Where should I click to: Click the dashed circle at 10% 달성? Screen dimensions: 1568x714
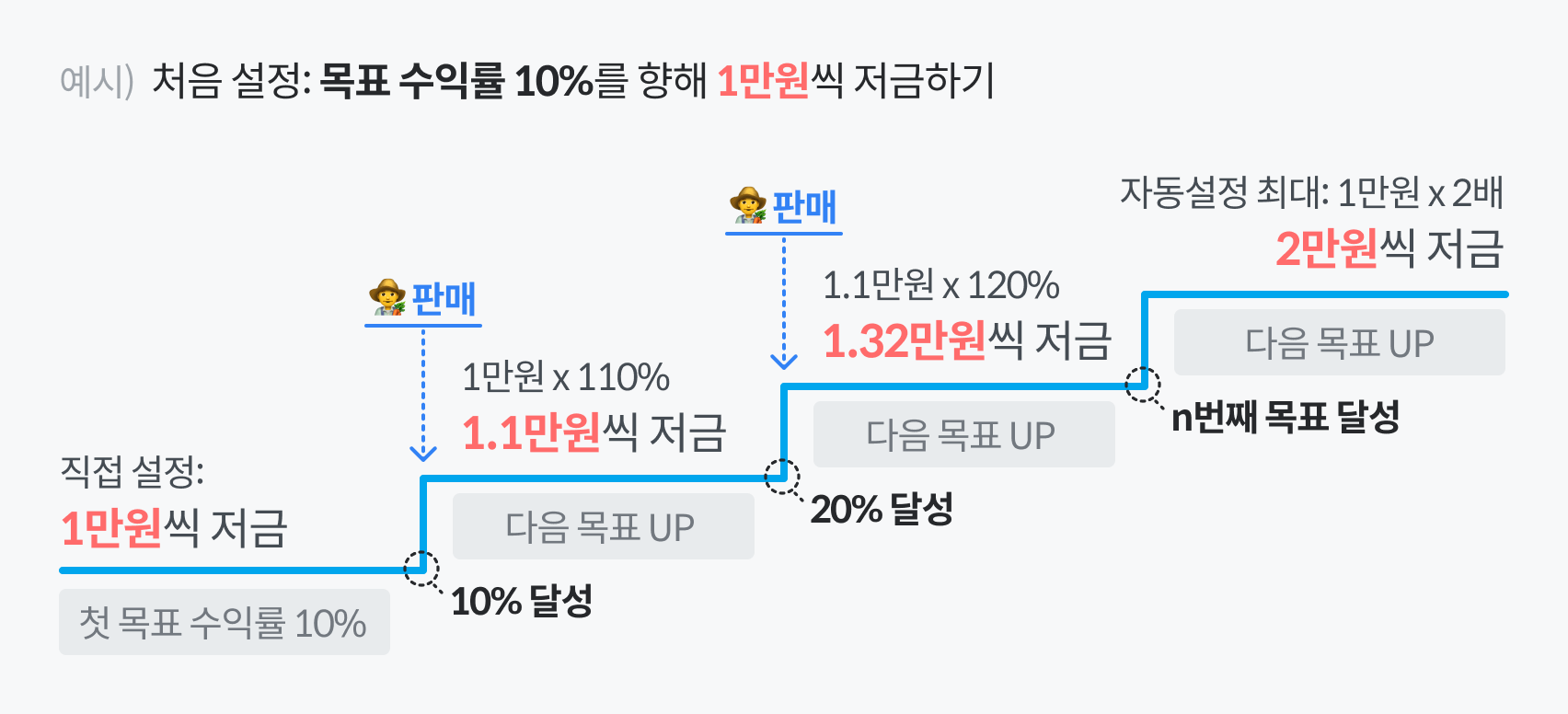421,569
